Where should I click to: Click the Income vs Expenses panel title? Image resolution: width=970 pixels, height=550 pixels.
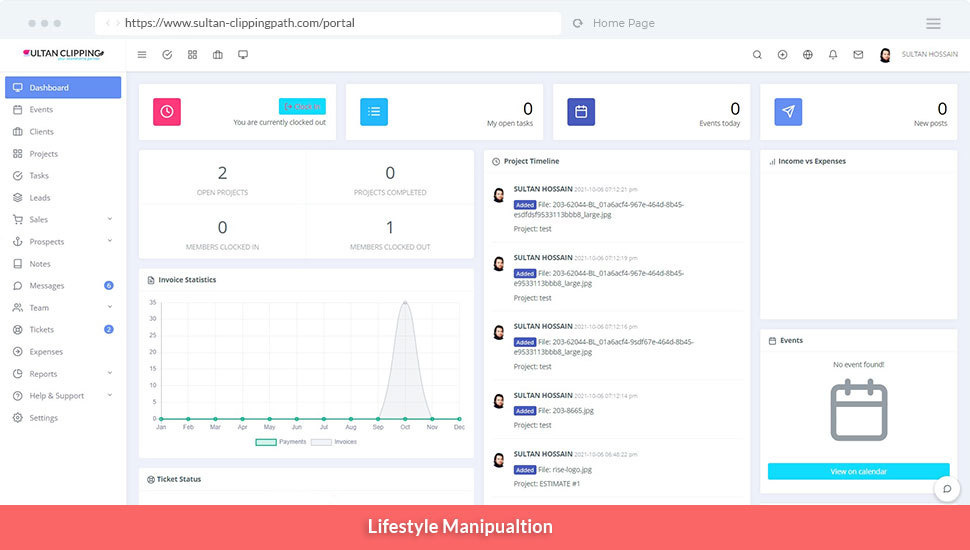pos(812,161)
